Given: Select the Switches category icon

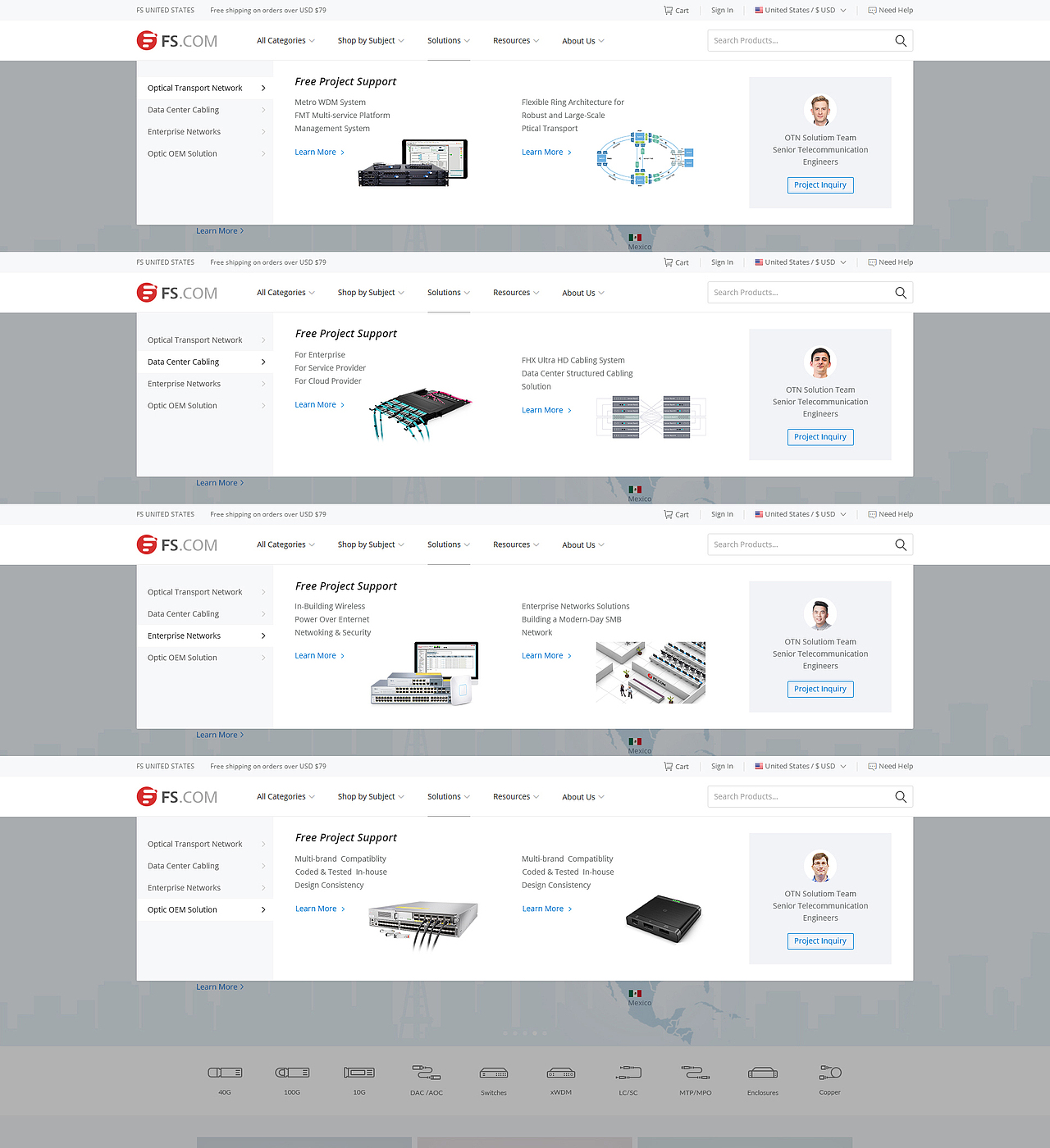Looking at the screenshot, I should (x=494, y=1073).
